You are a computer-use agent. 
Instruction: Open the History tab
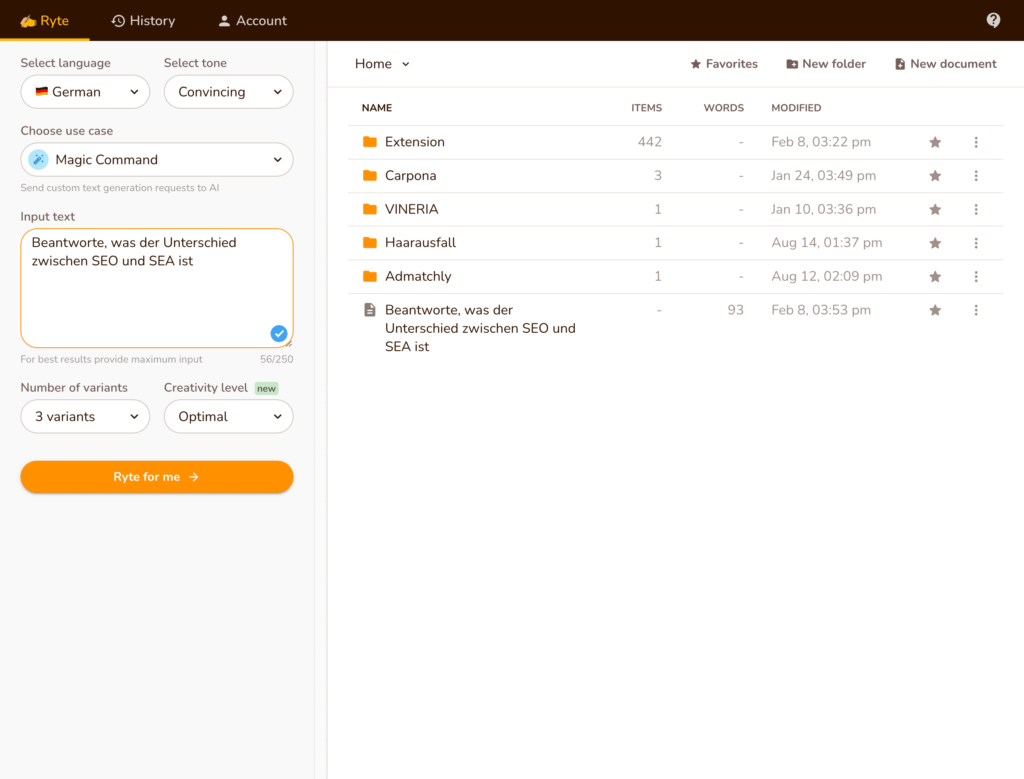coord(144,21)
